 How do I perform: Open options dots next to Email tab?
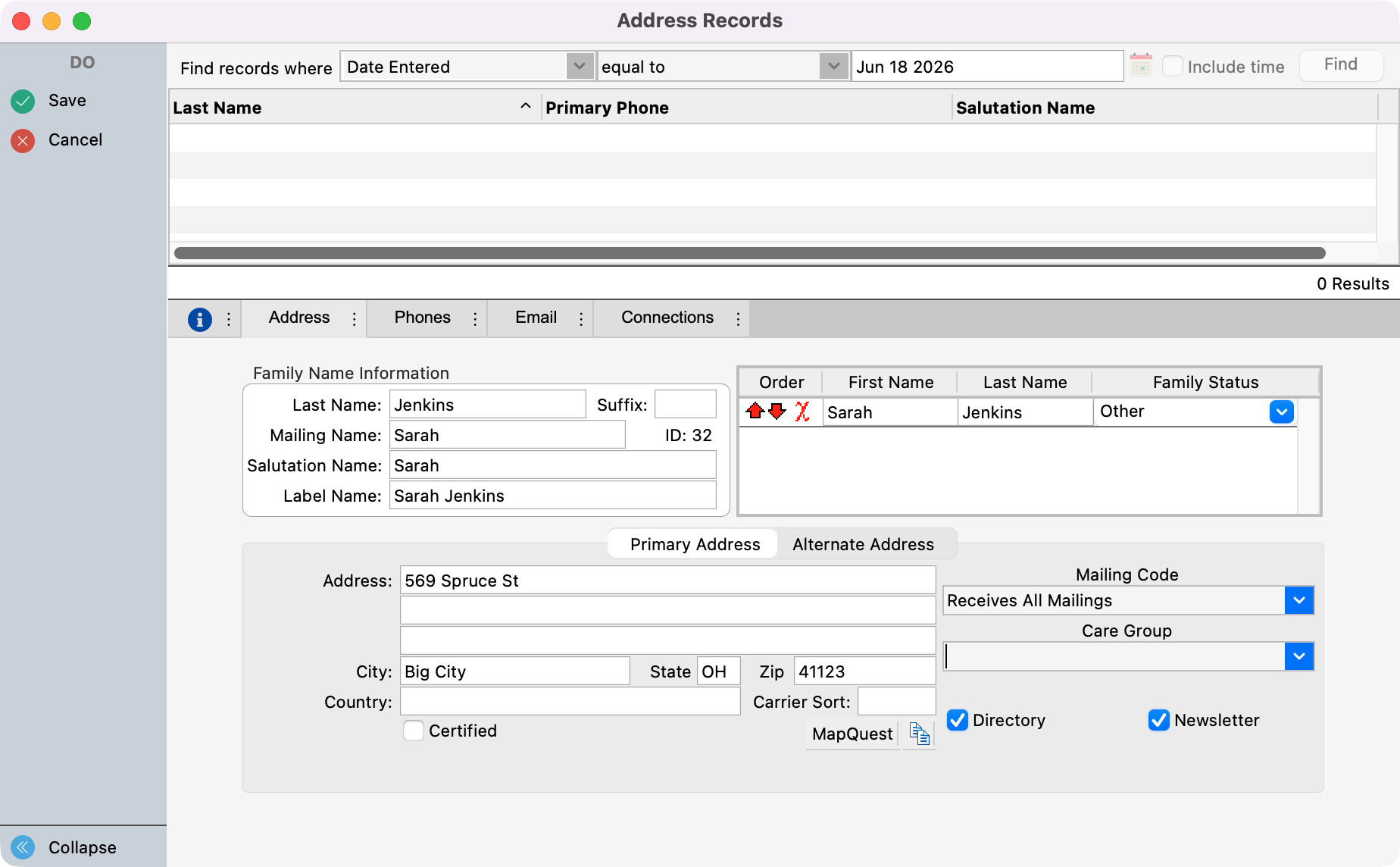tap(581, 319)
